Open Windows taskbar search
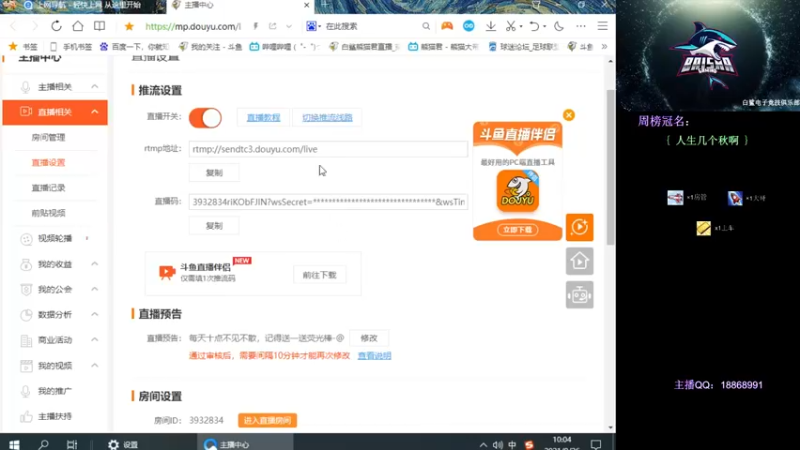The width and height of the screenshot is (800, 450). pos(43,444)
